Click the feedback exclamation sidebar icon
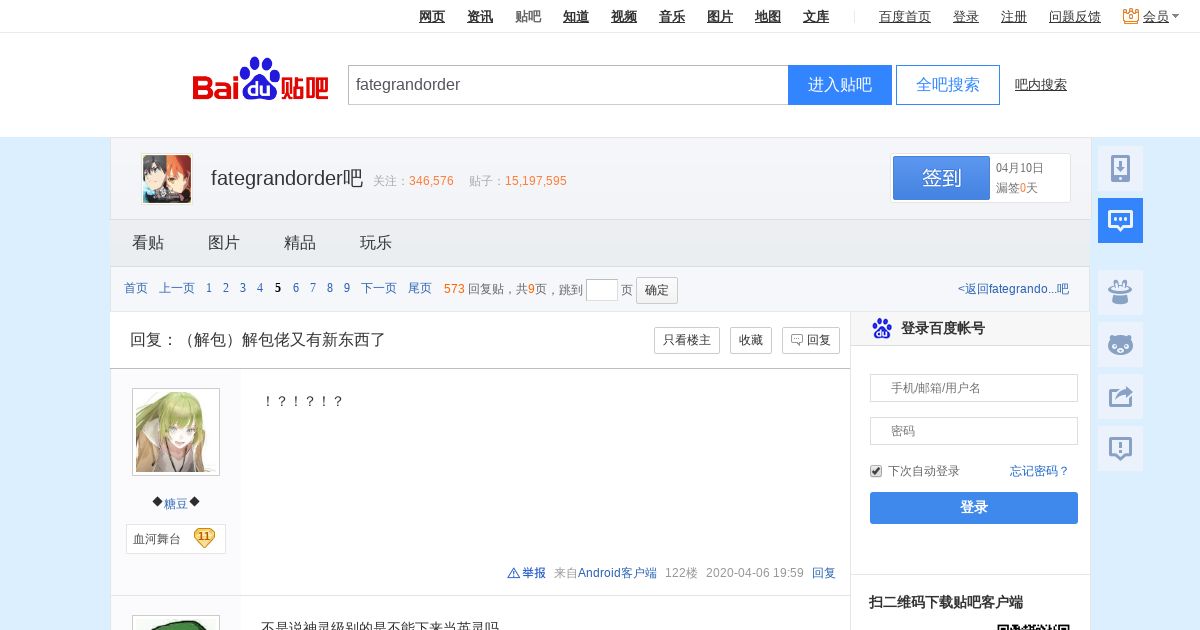This screenshot has width=1200, height=630. [x=1120, y=448]
